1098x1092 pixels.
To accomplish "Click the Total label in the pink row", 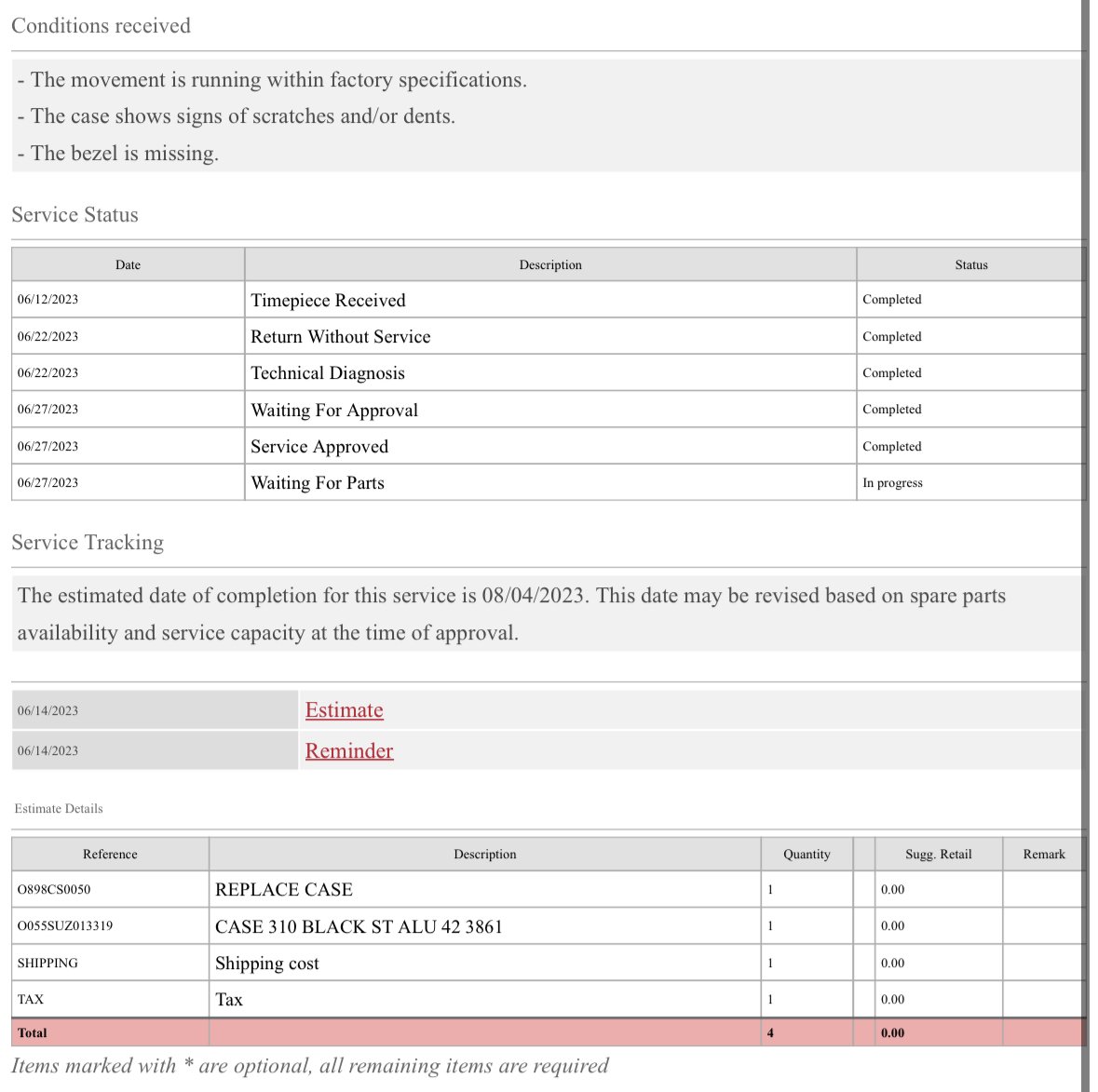I will pyautogui.click(x=33, y=1033).
